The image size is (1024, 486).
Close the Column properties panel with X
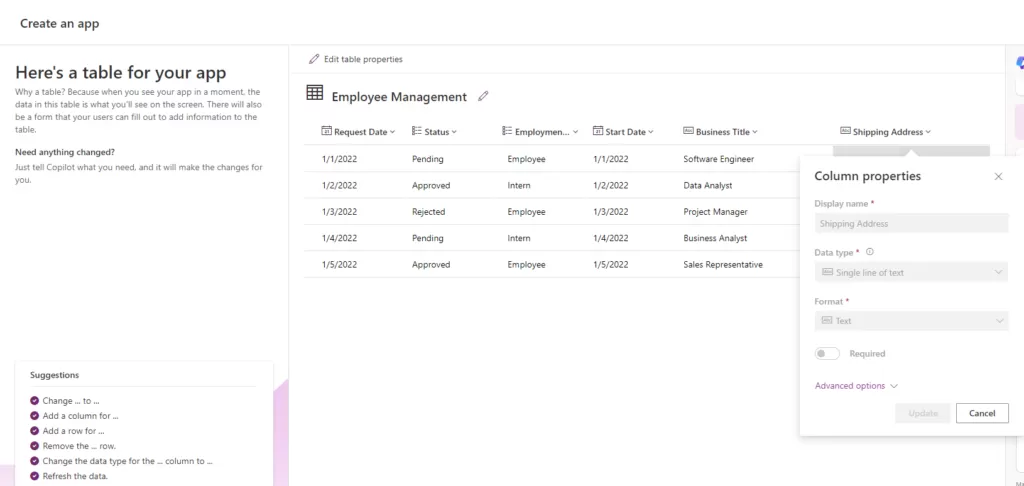point(998,176)
